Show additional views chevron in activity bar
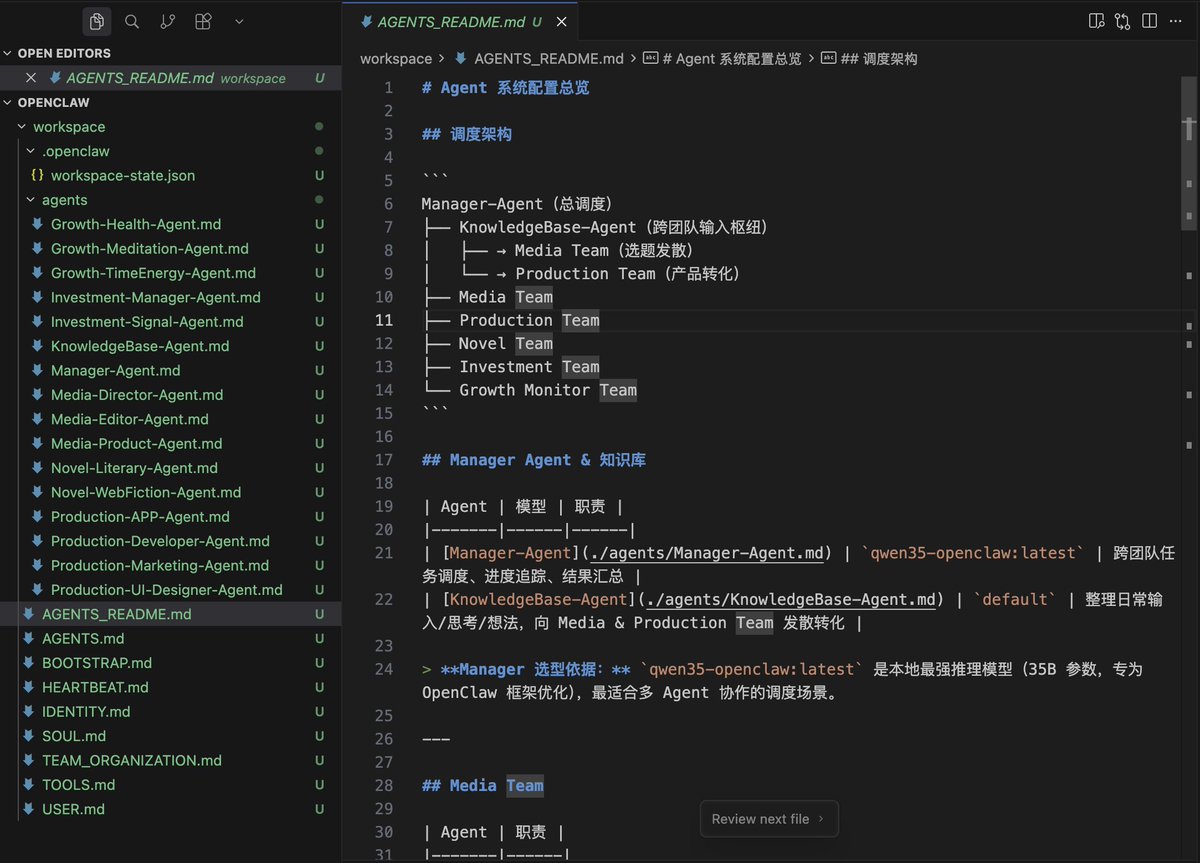 239,21
